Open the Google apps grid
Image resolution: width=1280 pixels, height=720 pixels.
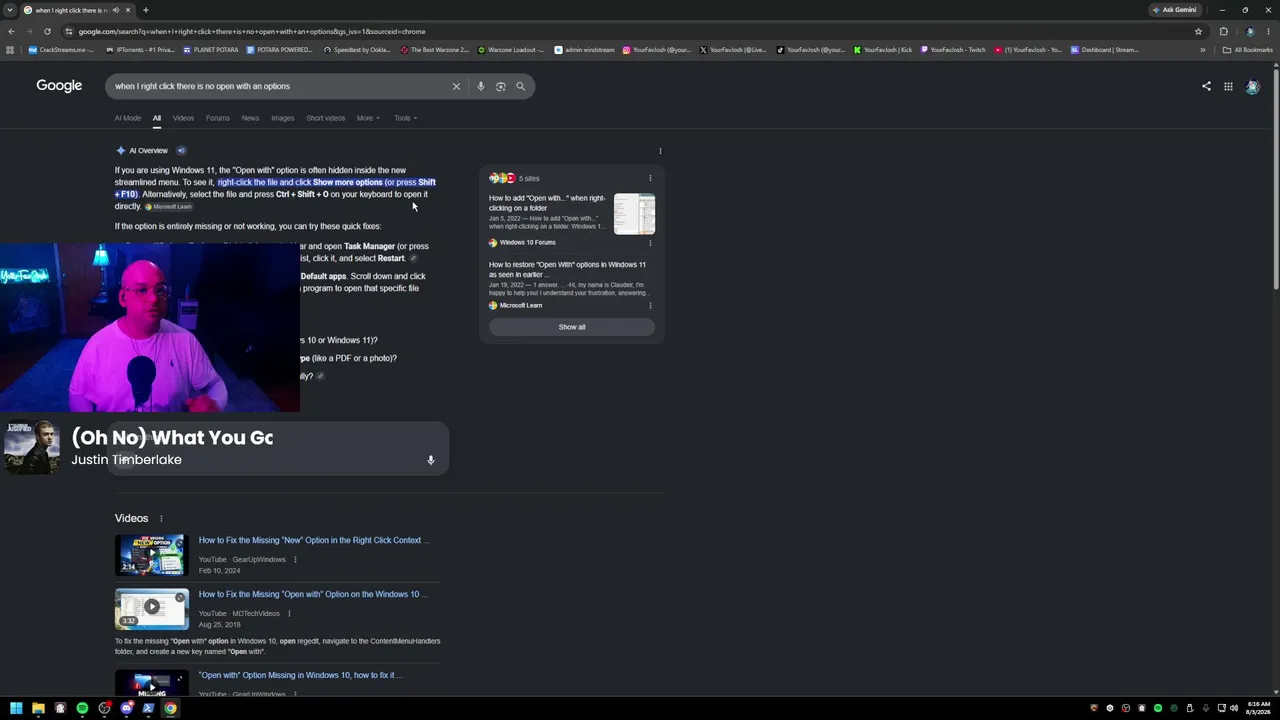[1228, 86]
